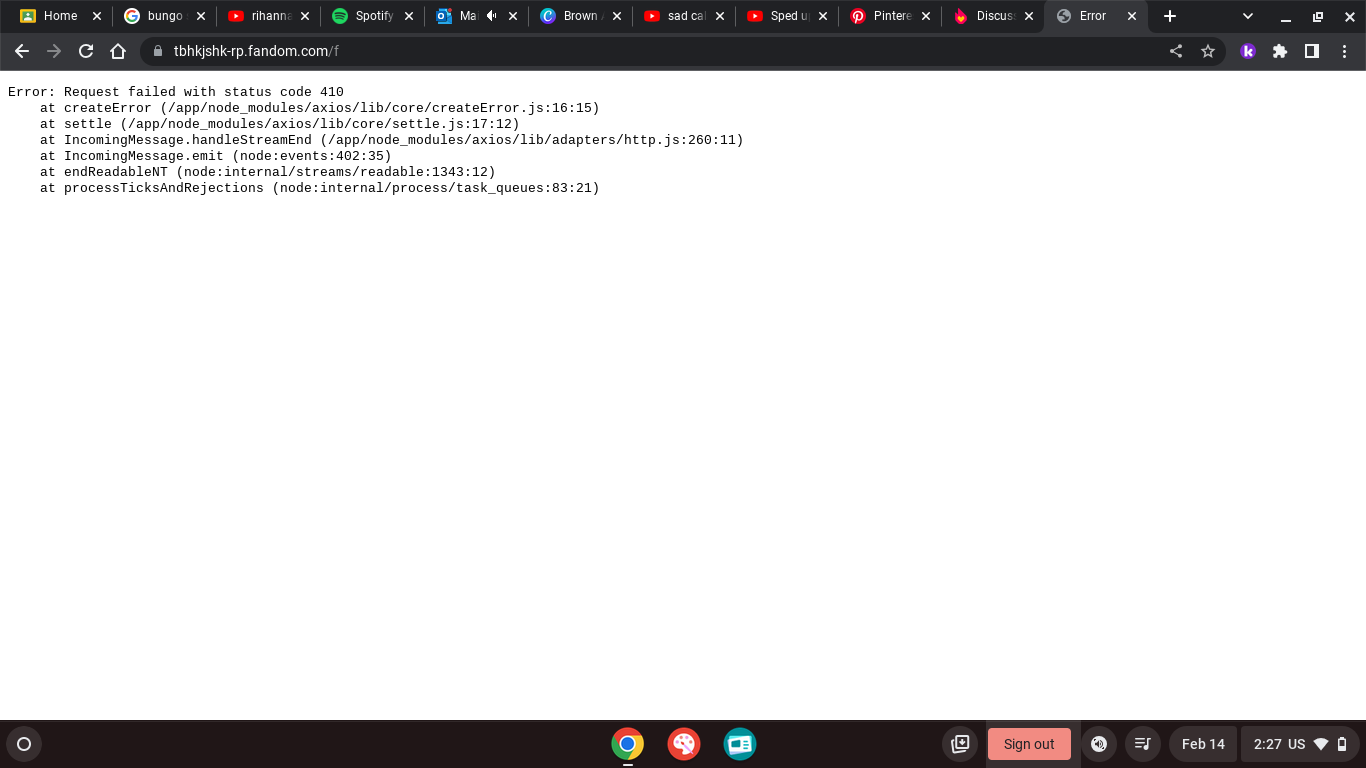Viewport: 1366px width, 768px height.
Task: Switch to the Spotify tab
Action: [x=370, y=16]
